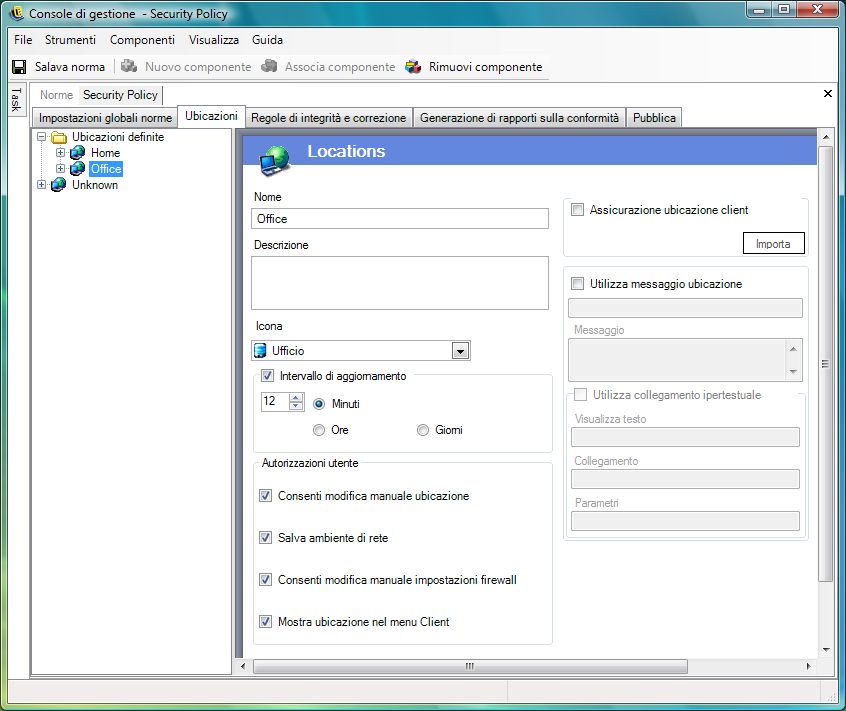Select the Minuti radio button
The height and width of the screenshot is (711, 846).
pyautogui.click(x=319, y=404)
